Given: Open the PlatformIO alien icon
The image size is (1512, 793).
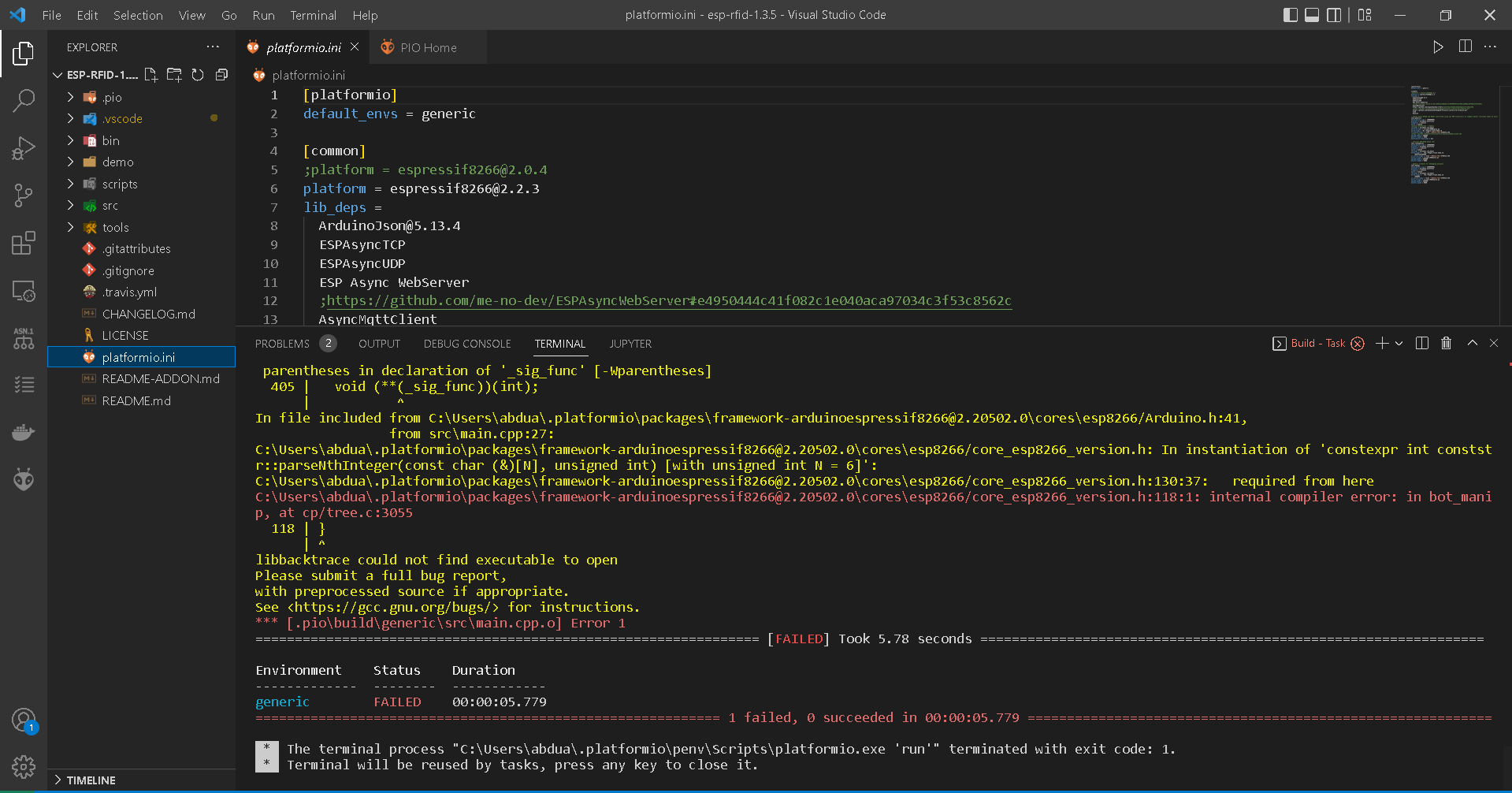Looking at the screenshot, I should (24, 479).
